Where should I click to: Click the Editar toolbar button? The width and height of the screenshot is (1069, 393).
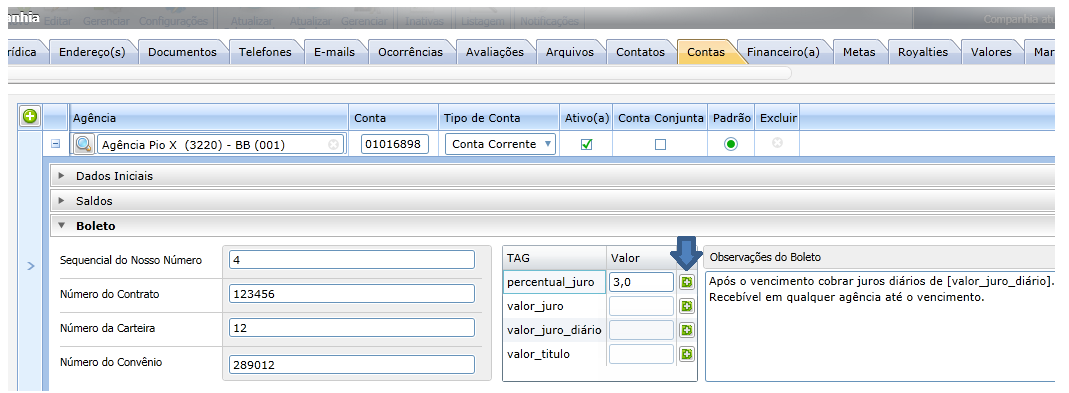[x=58, y=21]
